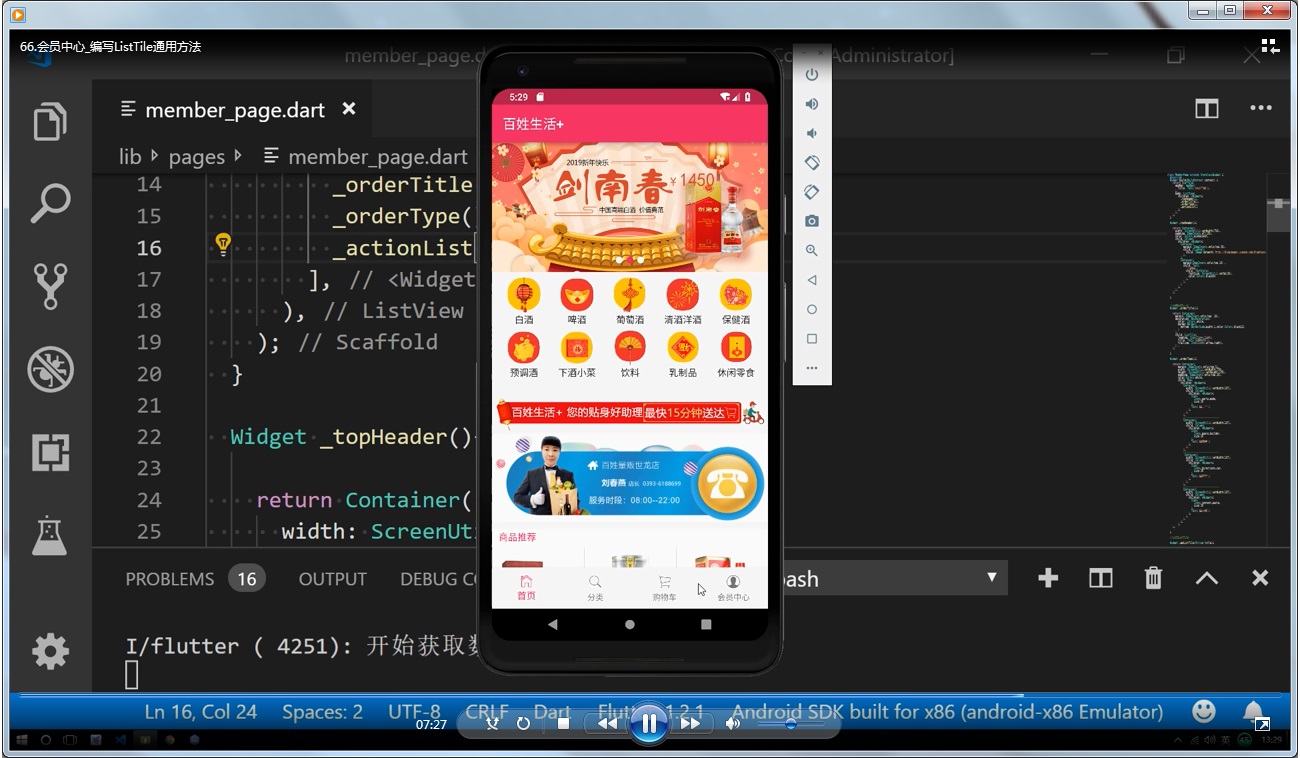
Task: Click the emulator zoom magnifier icon
Action: pyautogui.click(x=812, y=250)
